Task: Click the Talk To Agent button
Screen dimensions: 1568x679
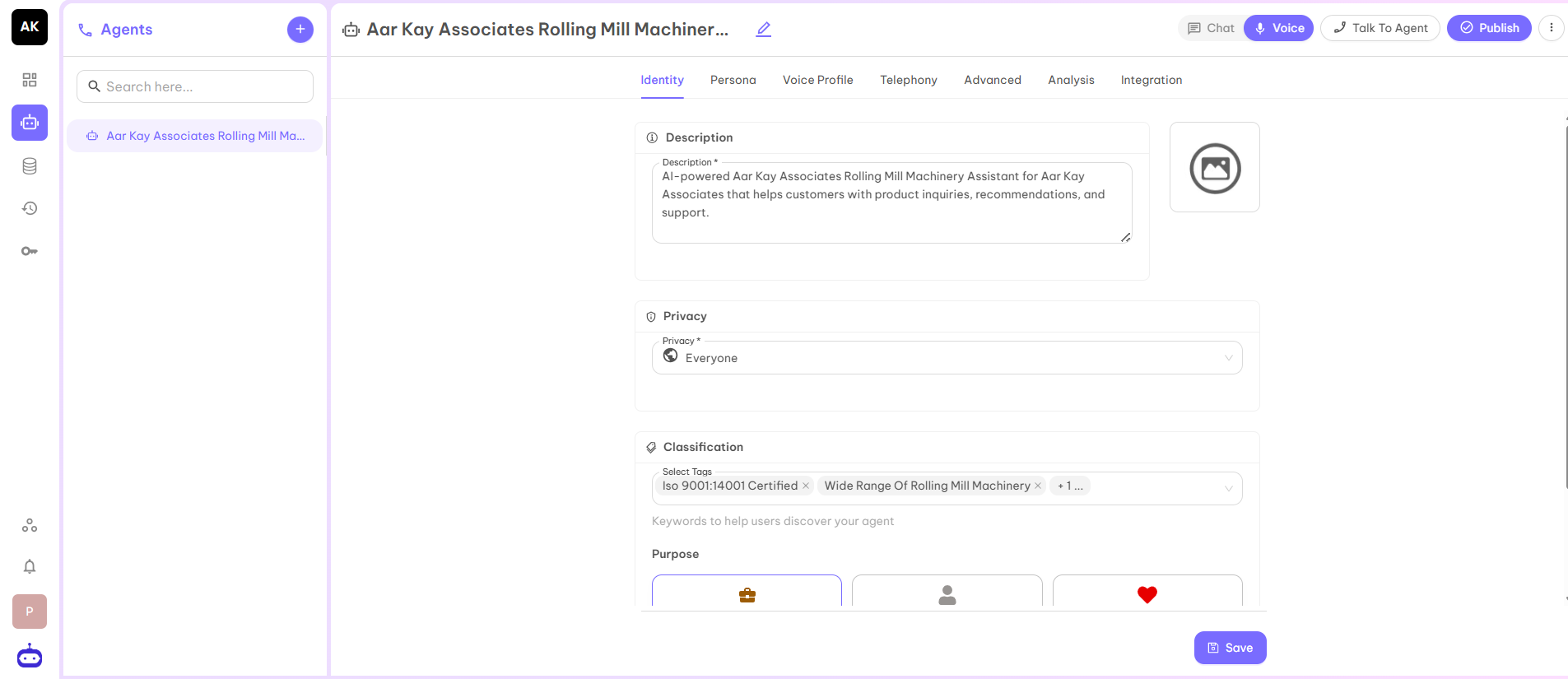Action: pyautogui.click(x=1380, y=28)
